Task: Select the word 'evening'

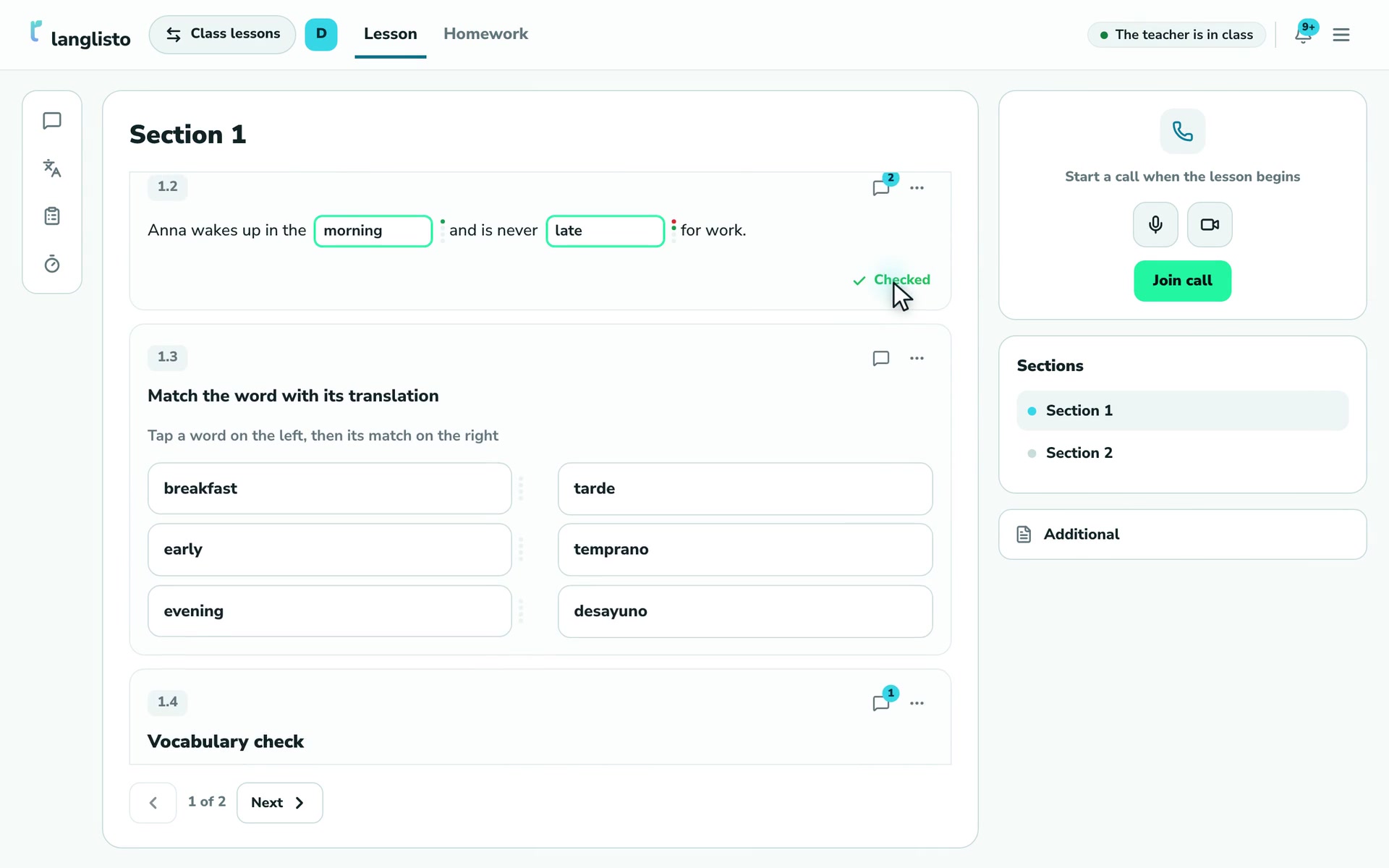Action: click(330, 611)
